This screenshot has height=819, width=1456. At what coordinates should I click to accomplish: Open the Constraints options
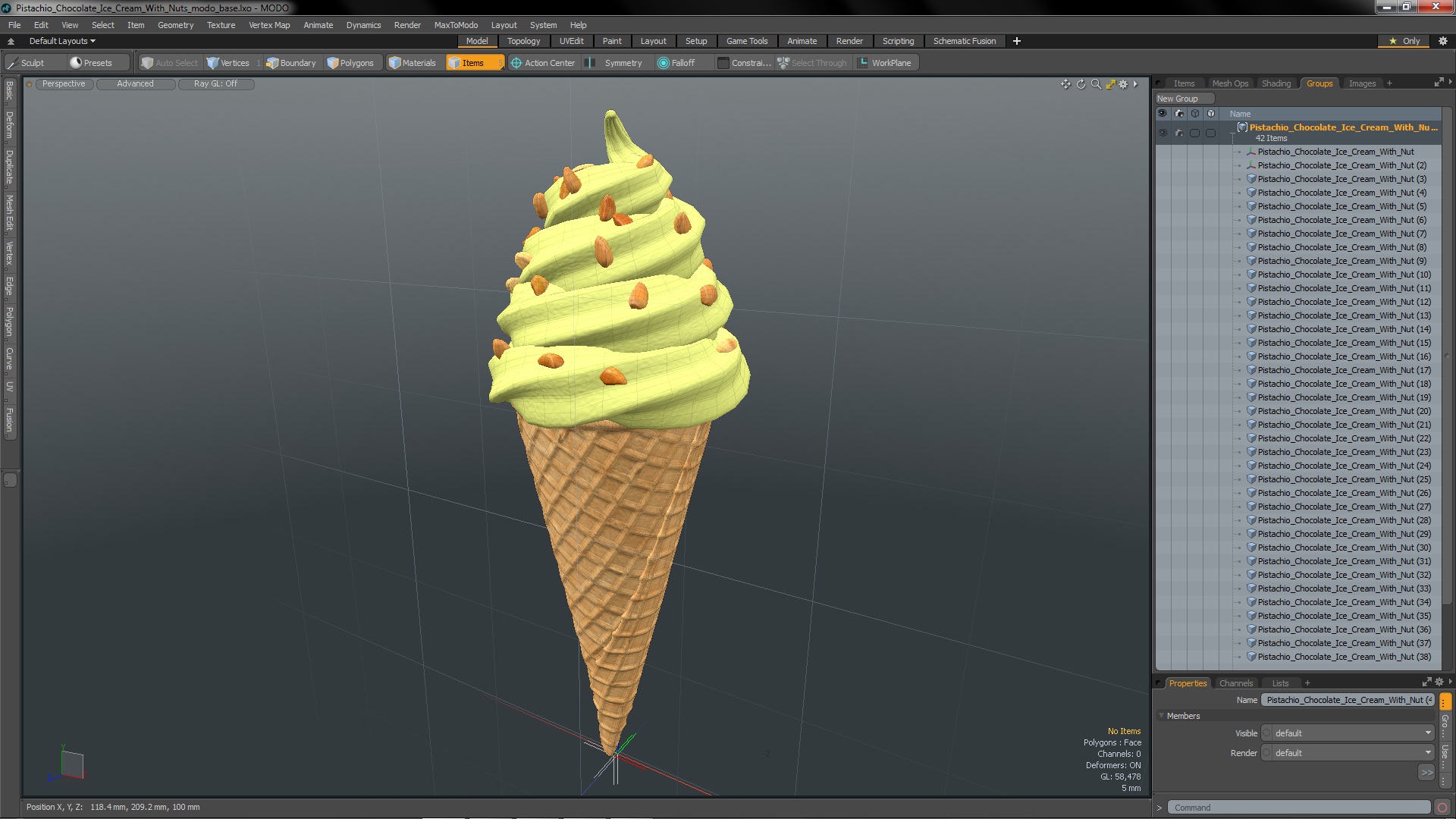(x=744, y=63)
